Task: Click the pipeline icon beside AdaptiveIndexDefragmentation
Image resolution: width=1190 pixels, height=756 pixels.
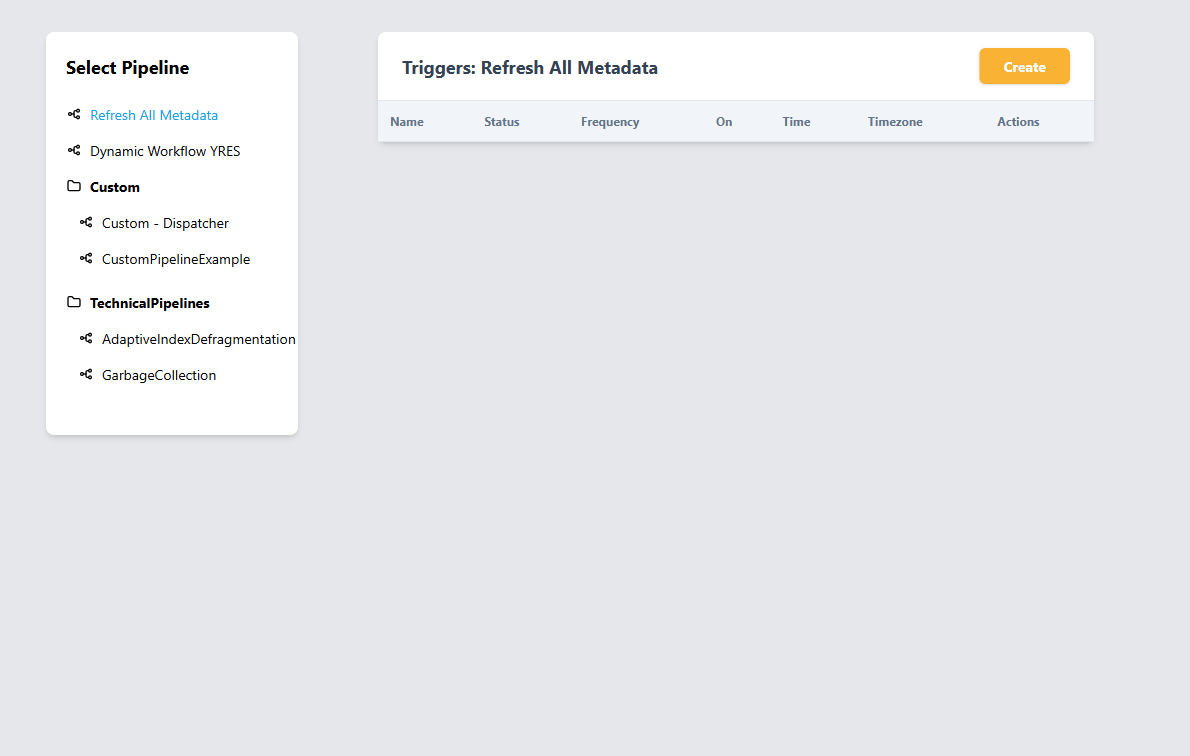Action: [86, 339]
